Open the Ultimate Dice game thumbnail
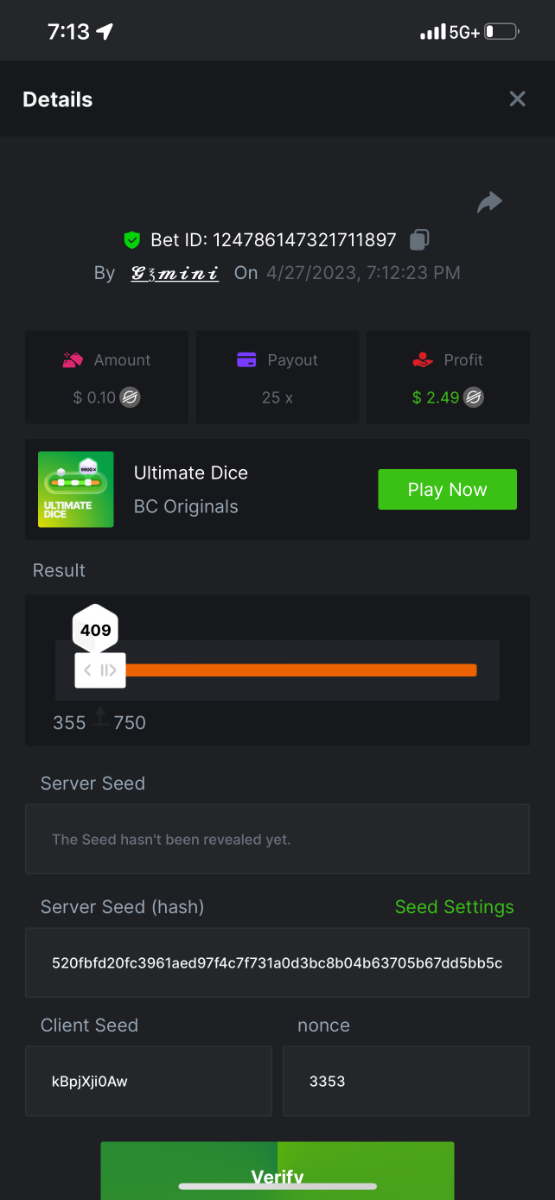This screenshot has height=1200, width=555. click(73, 489)
